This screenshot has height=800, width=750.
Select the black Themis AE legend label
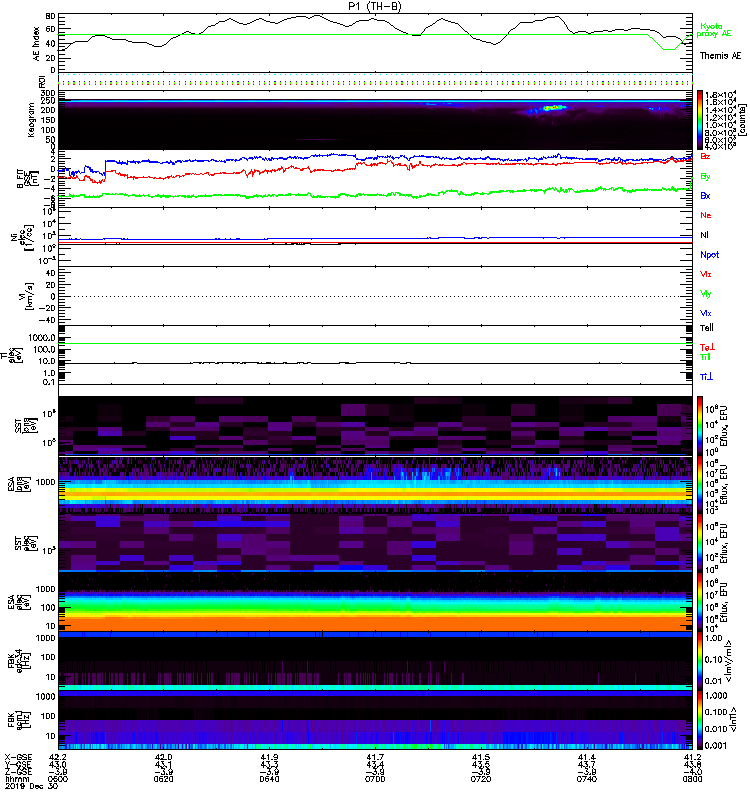[x=720, y=56]
